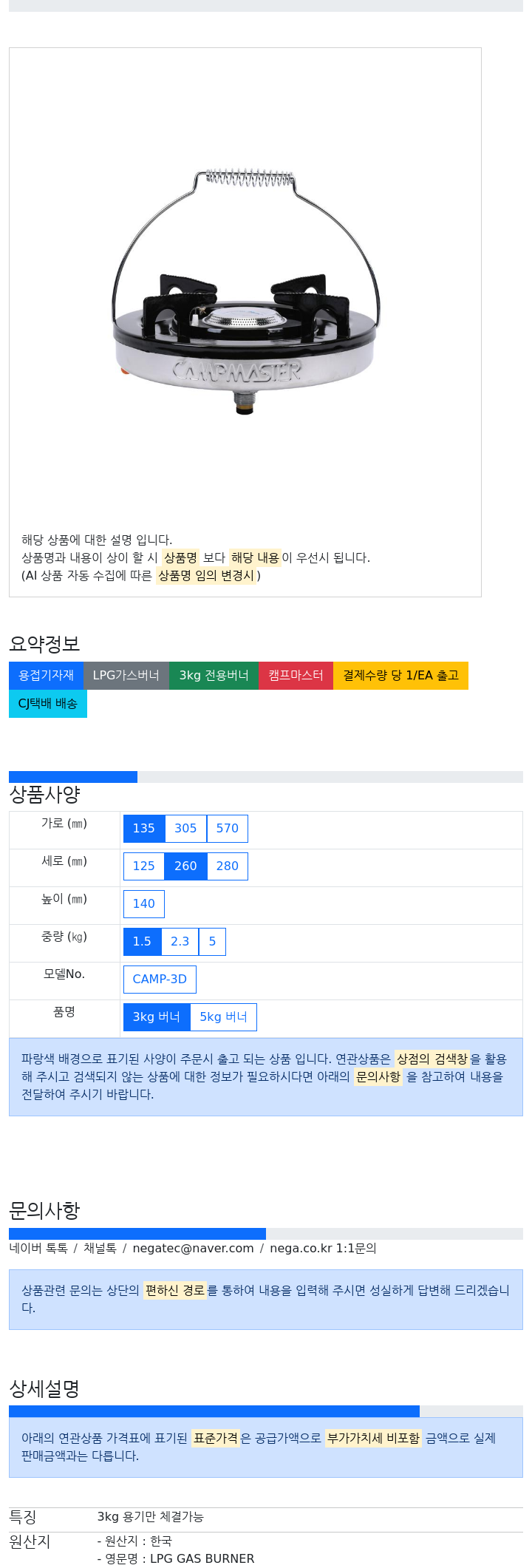
Task: Select the 140 height value
Action: pyautogui.click(x=144, y=904)
